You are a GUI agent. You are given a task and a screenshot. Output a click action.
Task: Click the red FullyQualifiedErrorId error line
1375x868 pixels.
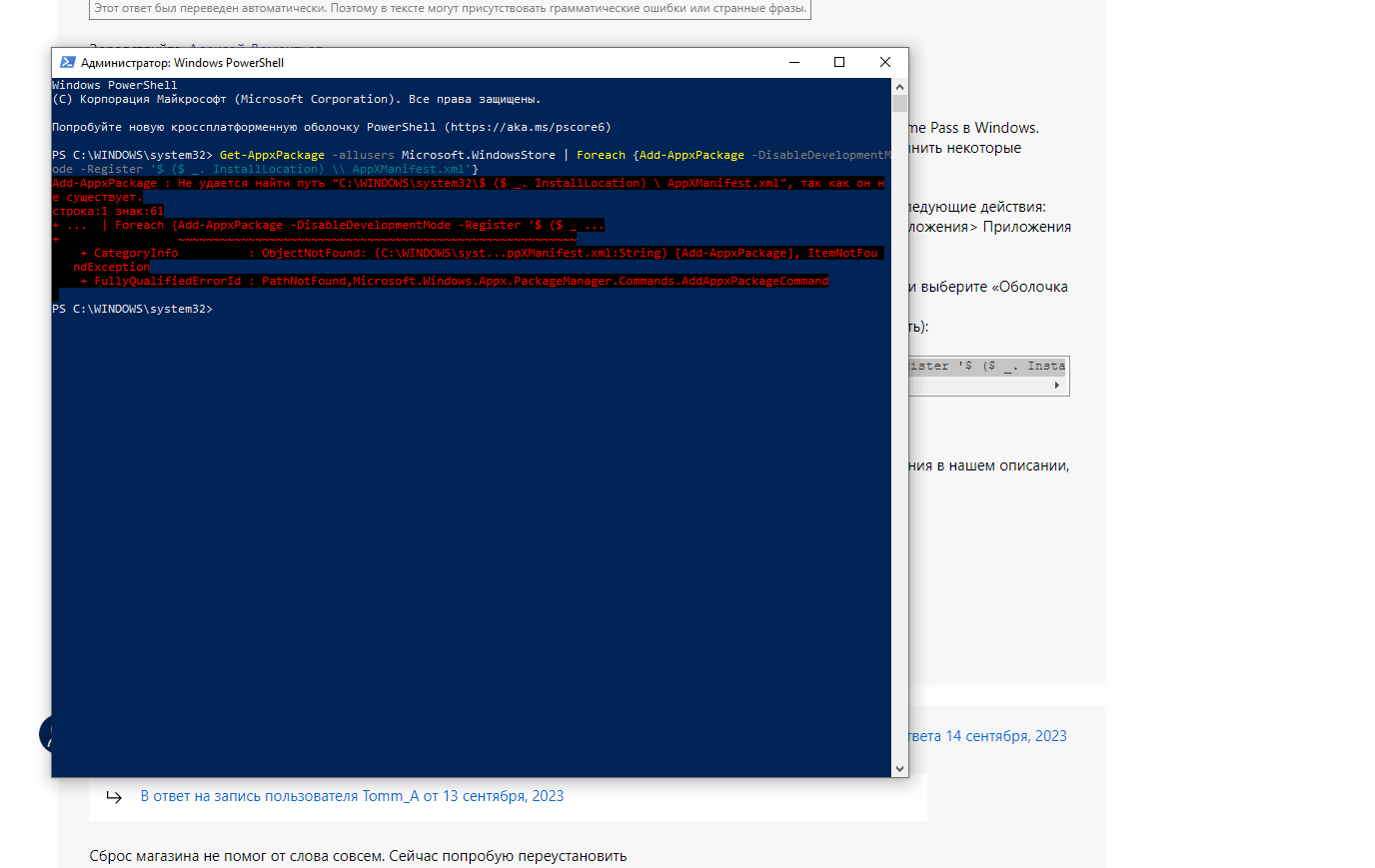click(x=455, y=281)
